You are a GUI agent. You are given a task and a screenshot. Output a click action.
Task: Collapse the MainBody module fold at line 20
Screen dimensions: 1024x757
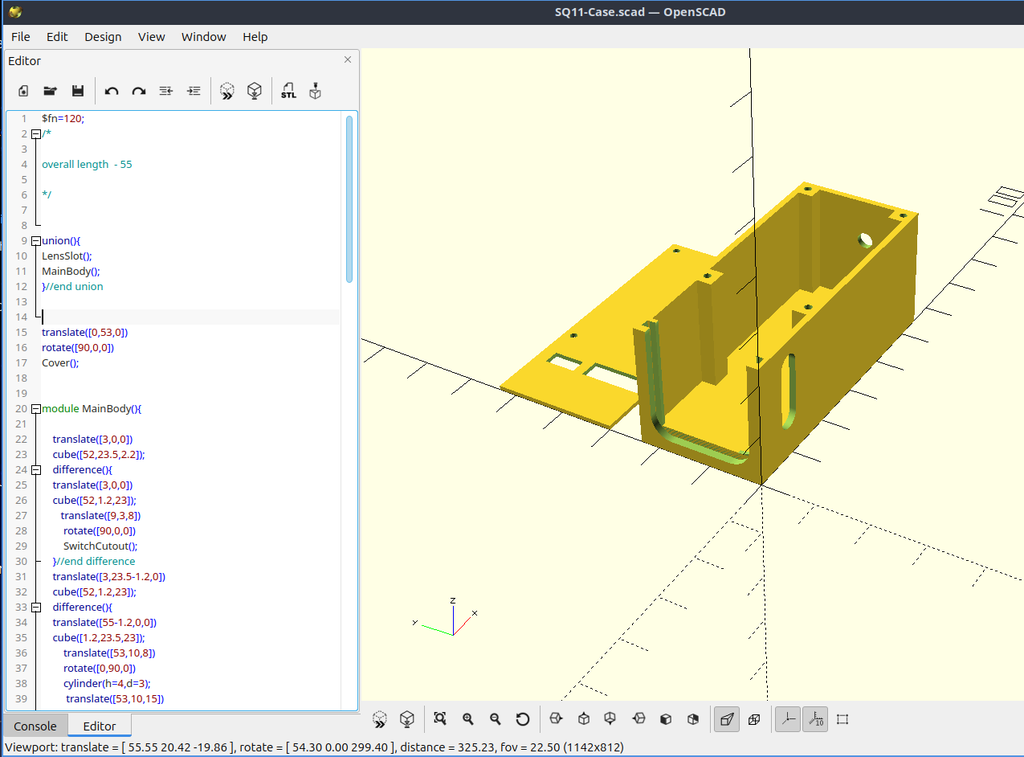(36, 409)
